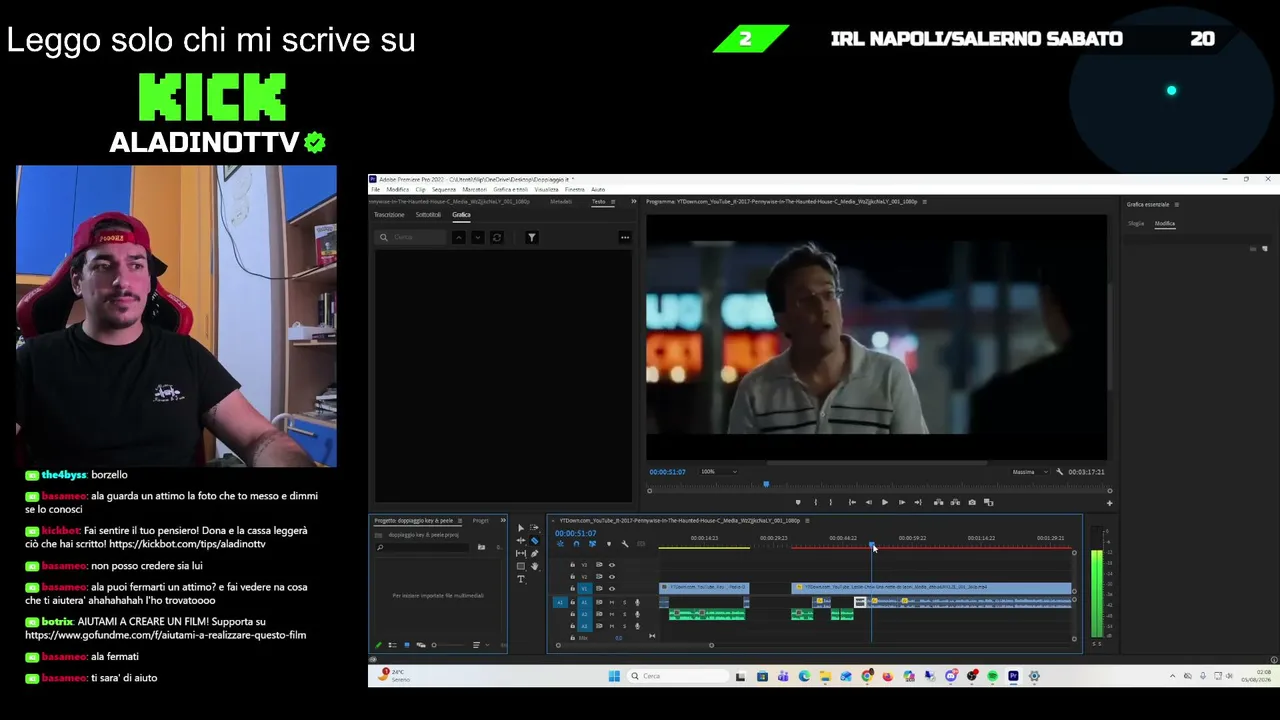Screen dimensions: 1280x720
Task: Open timeline display settings wrench
Action: [x=625, y=544]
